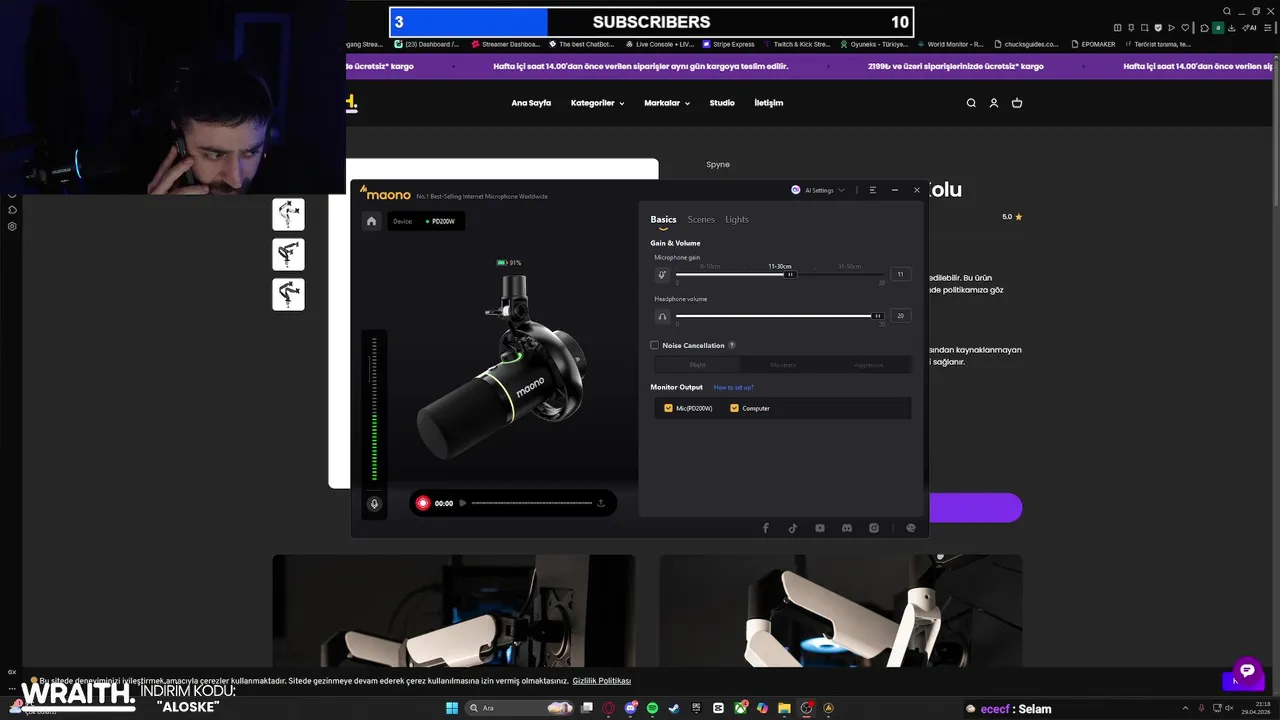Click the headphone volume icon
The image size is (1280, 720).
[x=662, y=316]
